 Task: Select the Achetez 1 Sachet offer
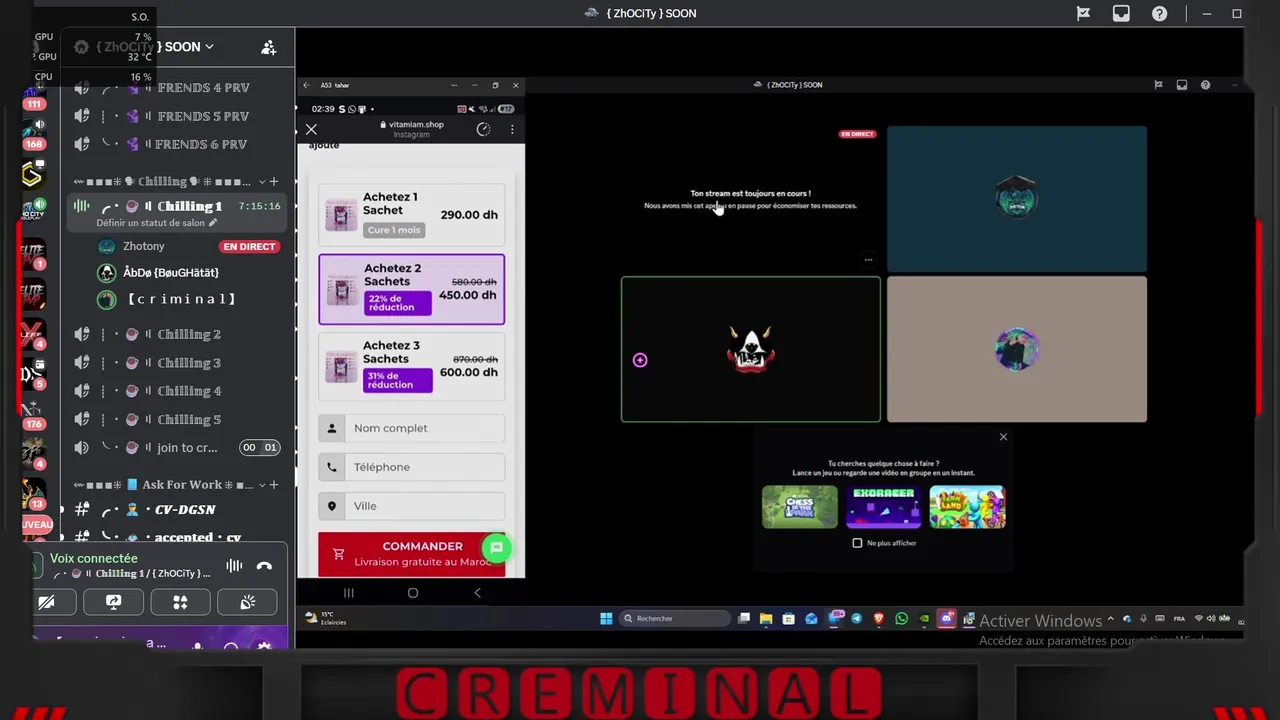pos(411,214)
